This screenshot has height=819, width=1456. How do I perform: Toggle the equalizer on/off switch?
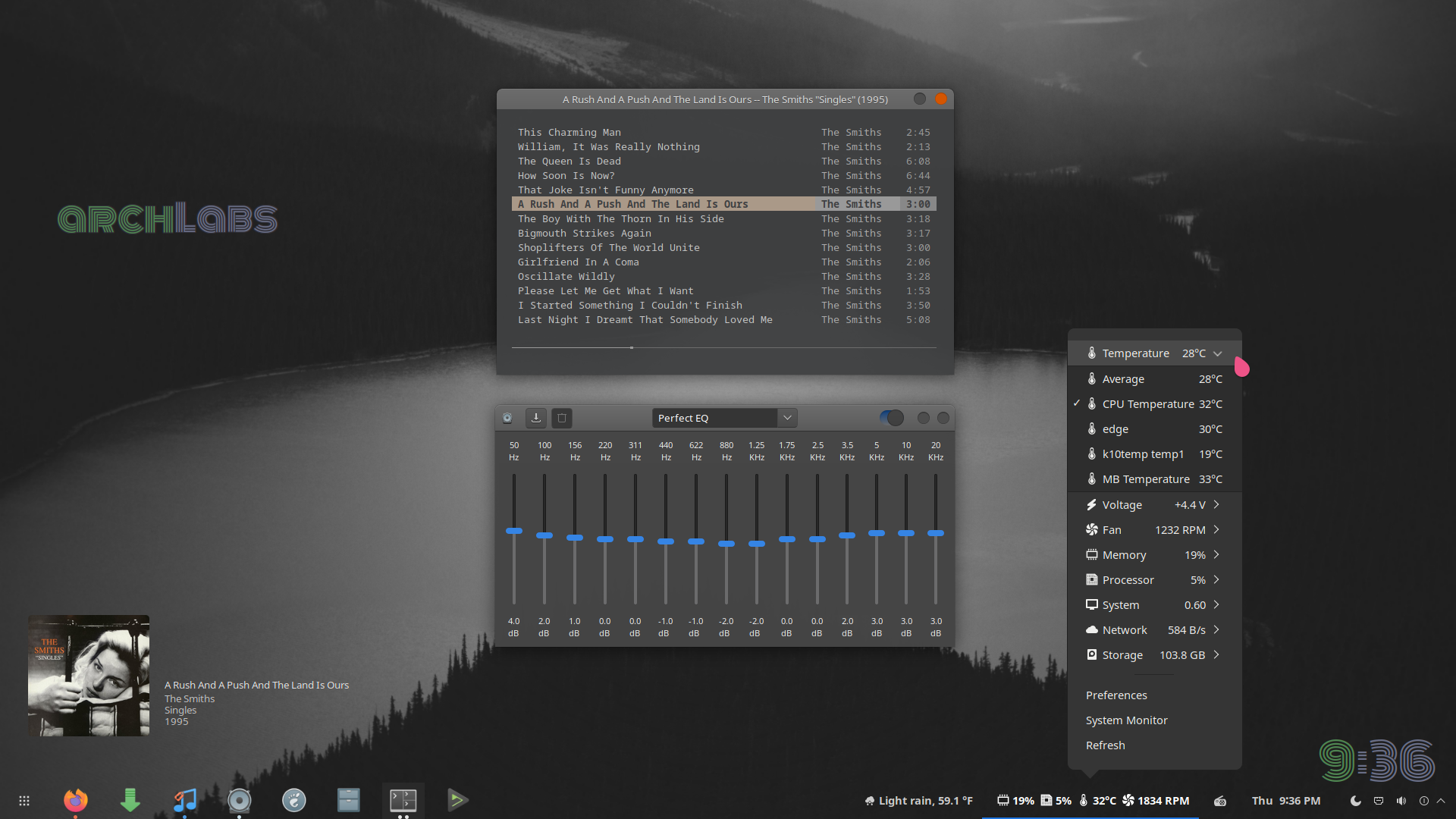click(x=892, y=418)
